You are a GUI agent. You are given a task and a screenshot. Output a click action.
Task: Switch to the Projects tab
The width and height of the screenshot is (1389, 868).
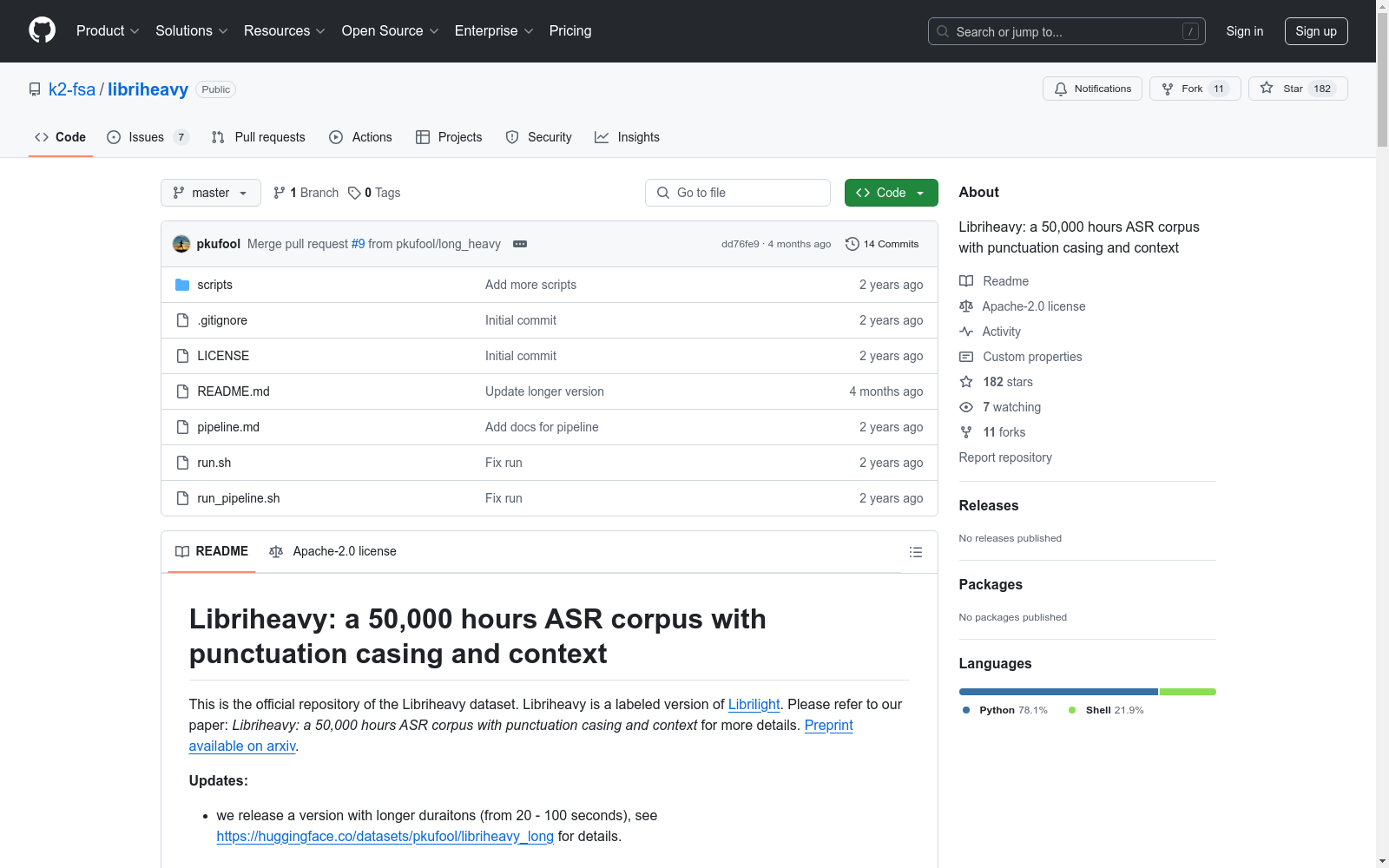449,137
